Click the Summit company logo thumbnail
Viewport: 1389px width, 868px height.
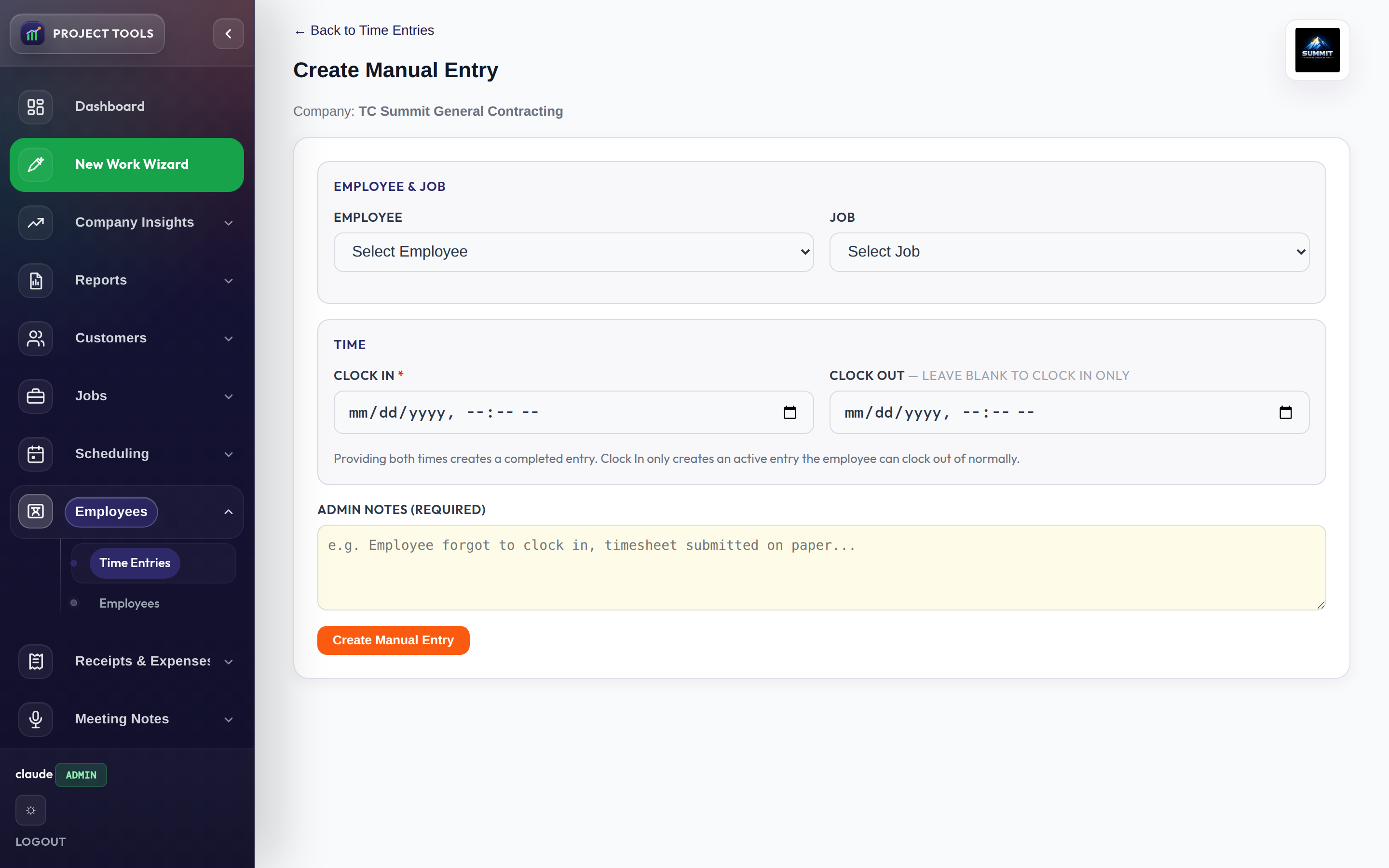(1317, 50)
